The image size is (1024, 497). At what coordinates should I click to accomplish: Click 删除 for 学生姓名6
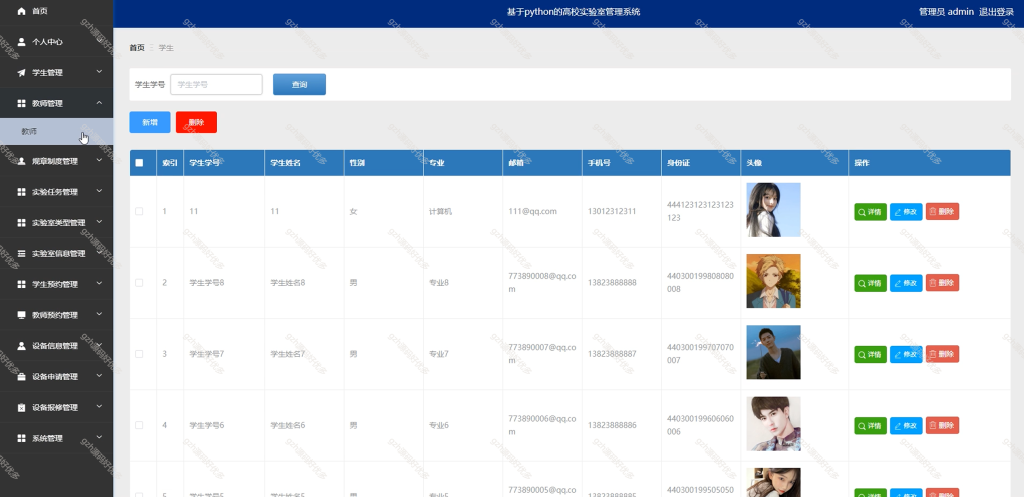(942, 425)
